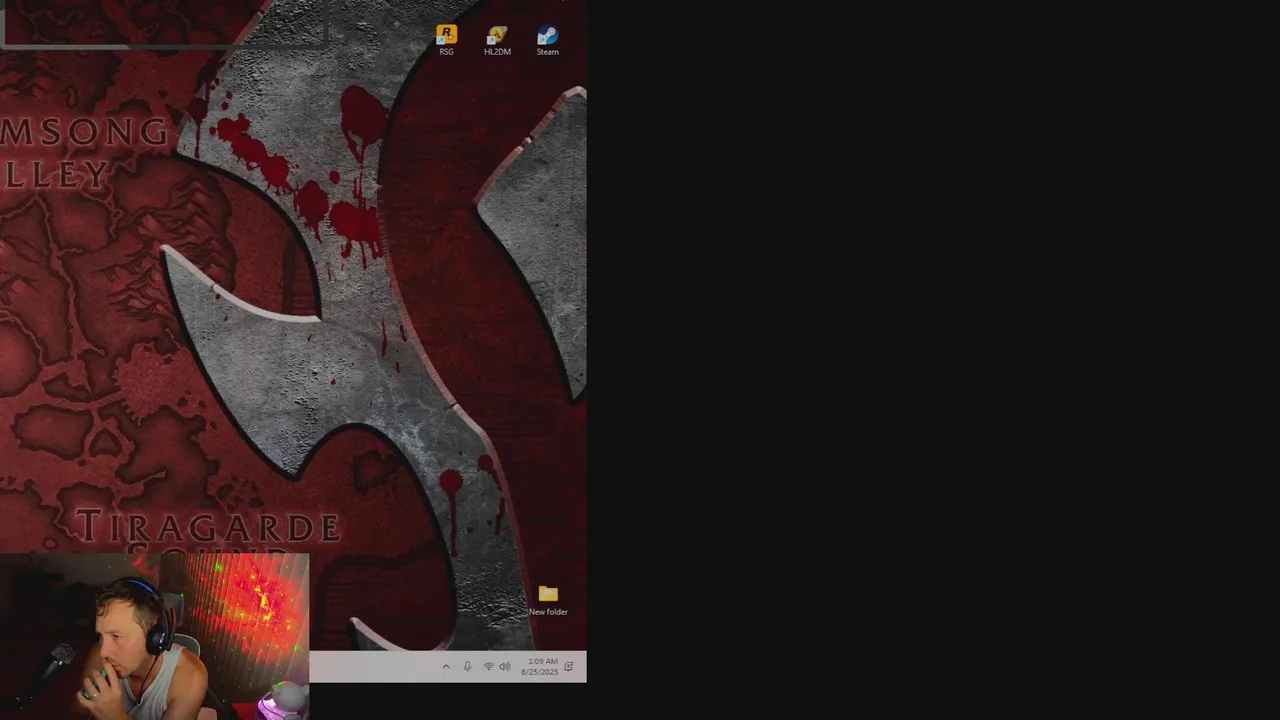Expand the hidden system tray icons chevron
The height and width of the screenshot is (720, 1280).
coord(446,667)
